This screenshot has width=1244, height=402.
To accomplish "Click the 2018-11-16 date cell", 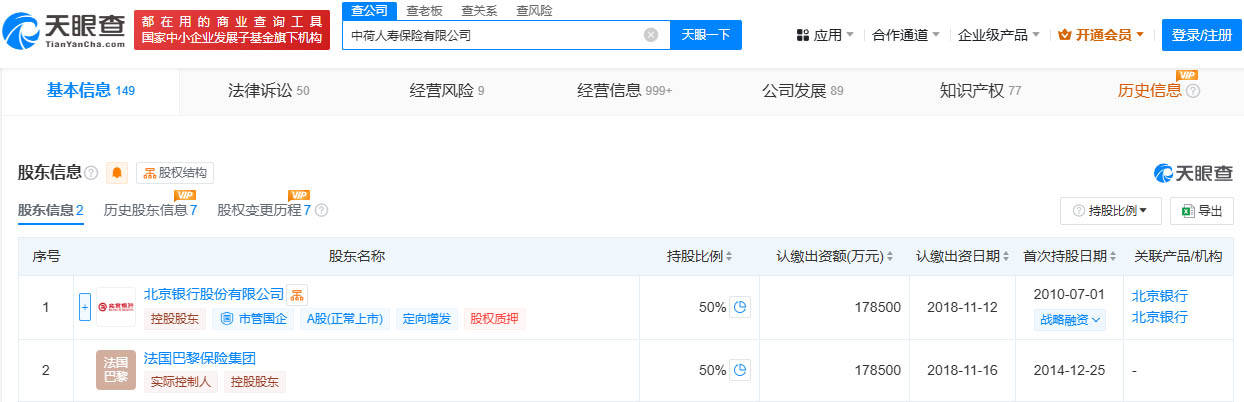I will click(x=962, y=370).
